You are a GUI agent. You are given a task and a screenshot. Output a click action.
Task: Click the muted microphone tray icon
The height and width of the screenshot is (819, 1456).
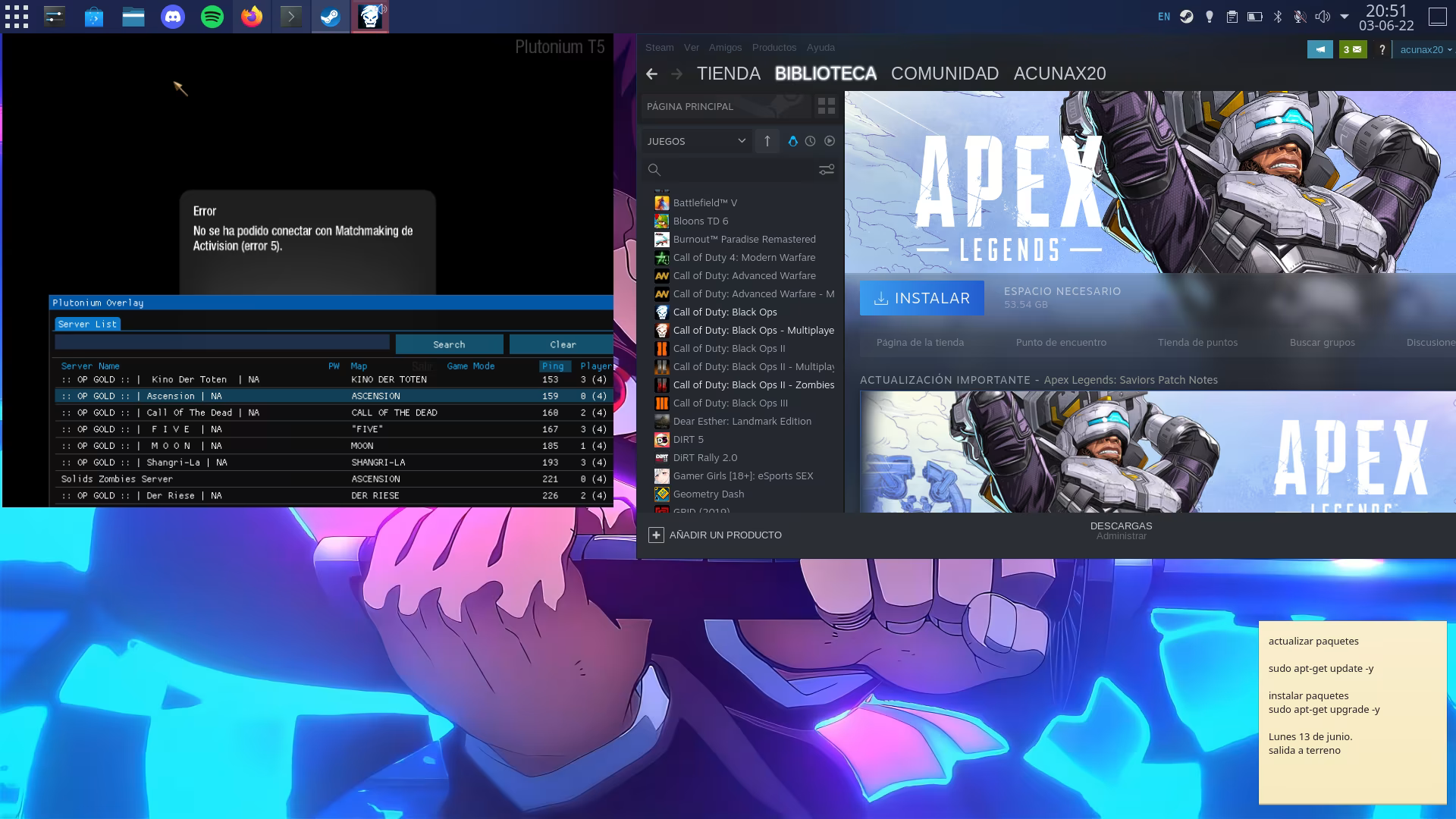[x=1300, y=17]
